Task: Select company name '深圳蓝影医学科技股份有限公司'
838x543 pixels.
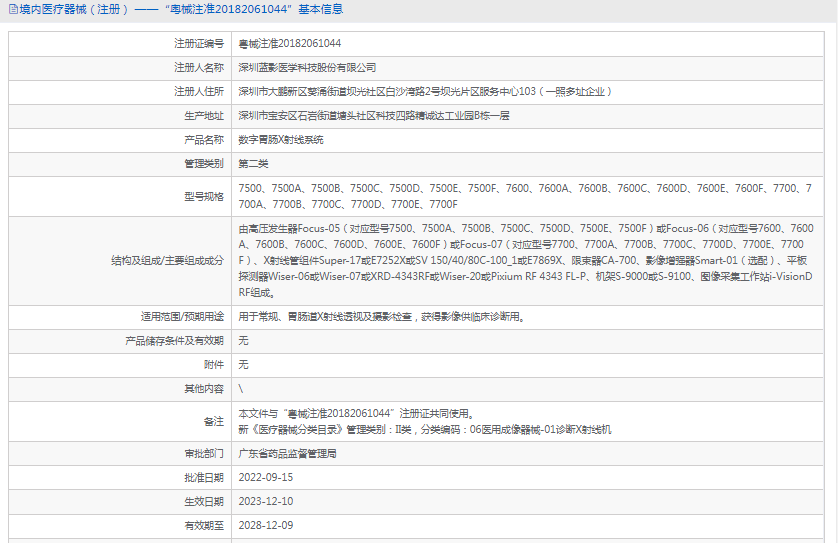Action: [307, 68]
